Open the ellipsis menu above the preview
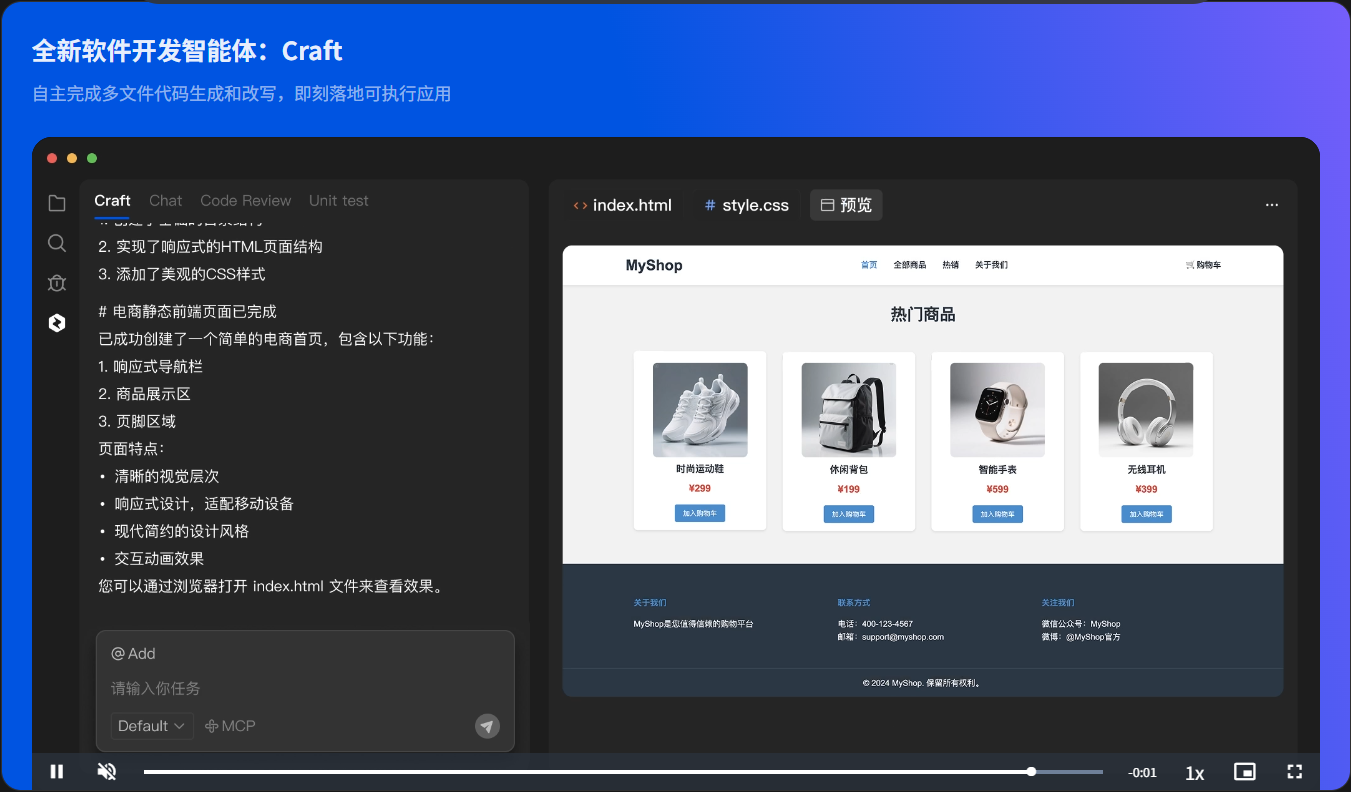The image size is (1351, 792). (1271, 204)
